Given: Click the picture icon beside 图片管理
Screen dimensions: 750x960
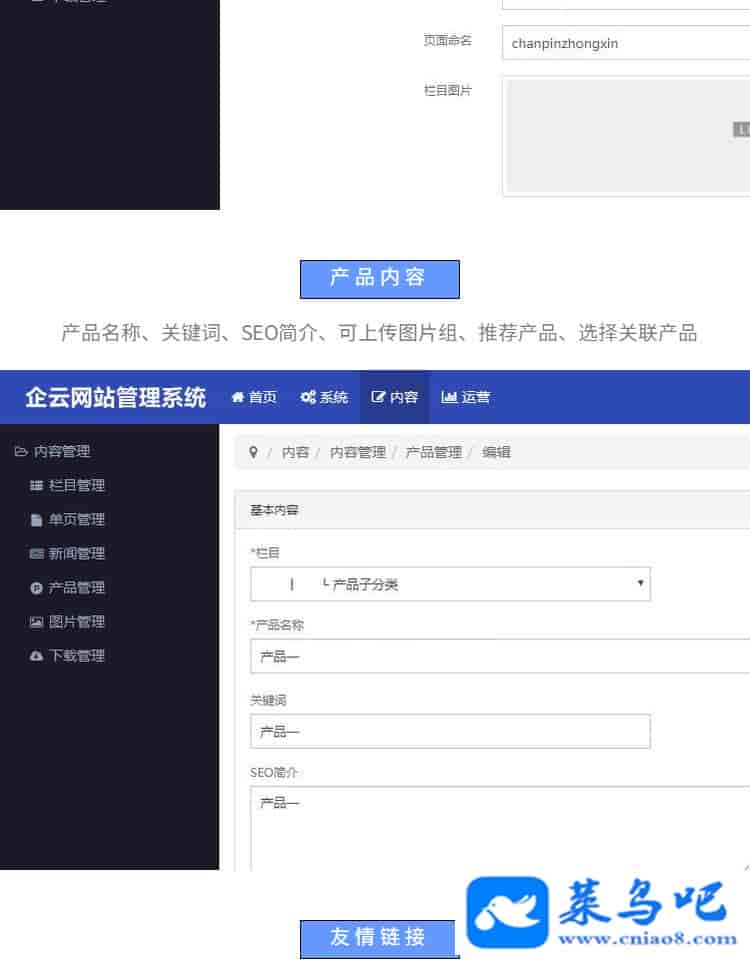Looking at the screenshot, I should [36, 623].
